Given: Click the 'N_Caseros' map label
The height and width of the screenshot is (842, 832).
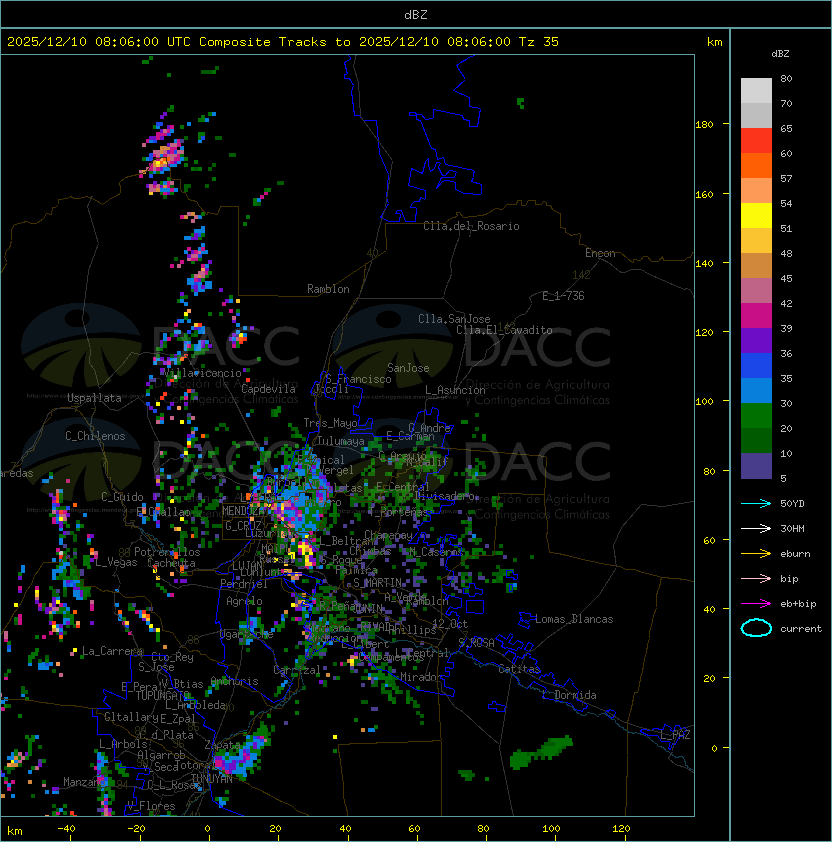Looking at the screenshot, I should pos(436,552).
